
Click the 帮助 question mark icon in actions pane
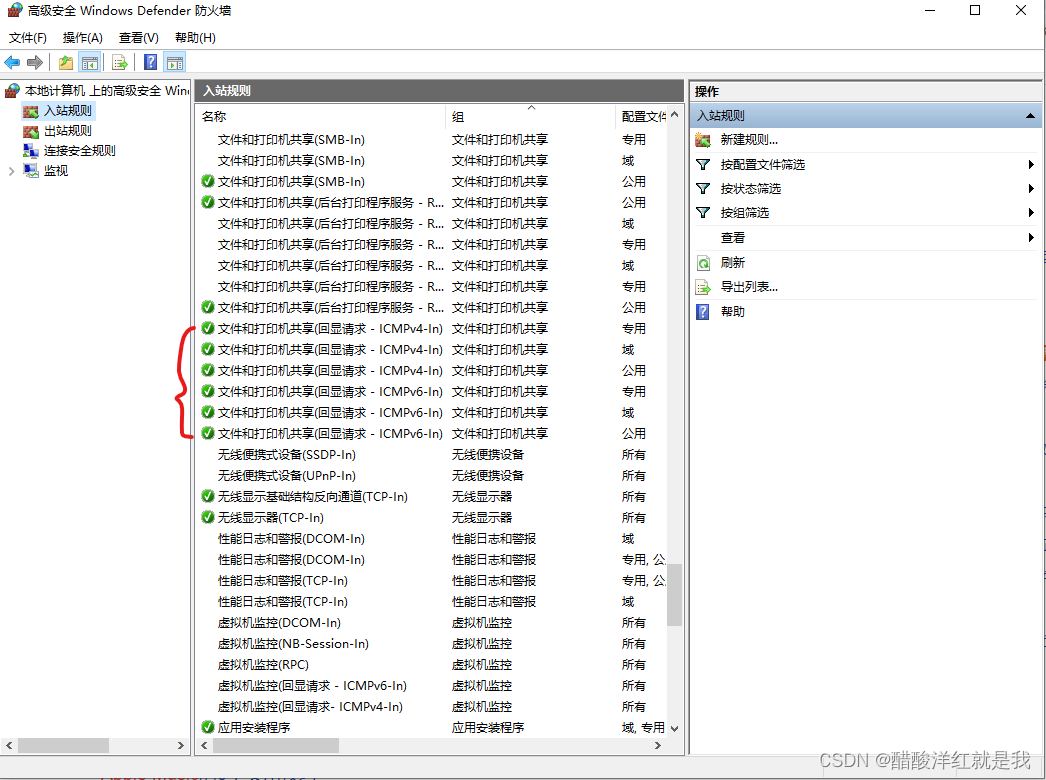click(x=703, y=312)
